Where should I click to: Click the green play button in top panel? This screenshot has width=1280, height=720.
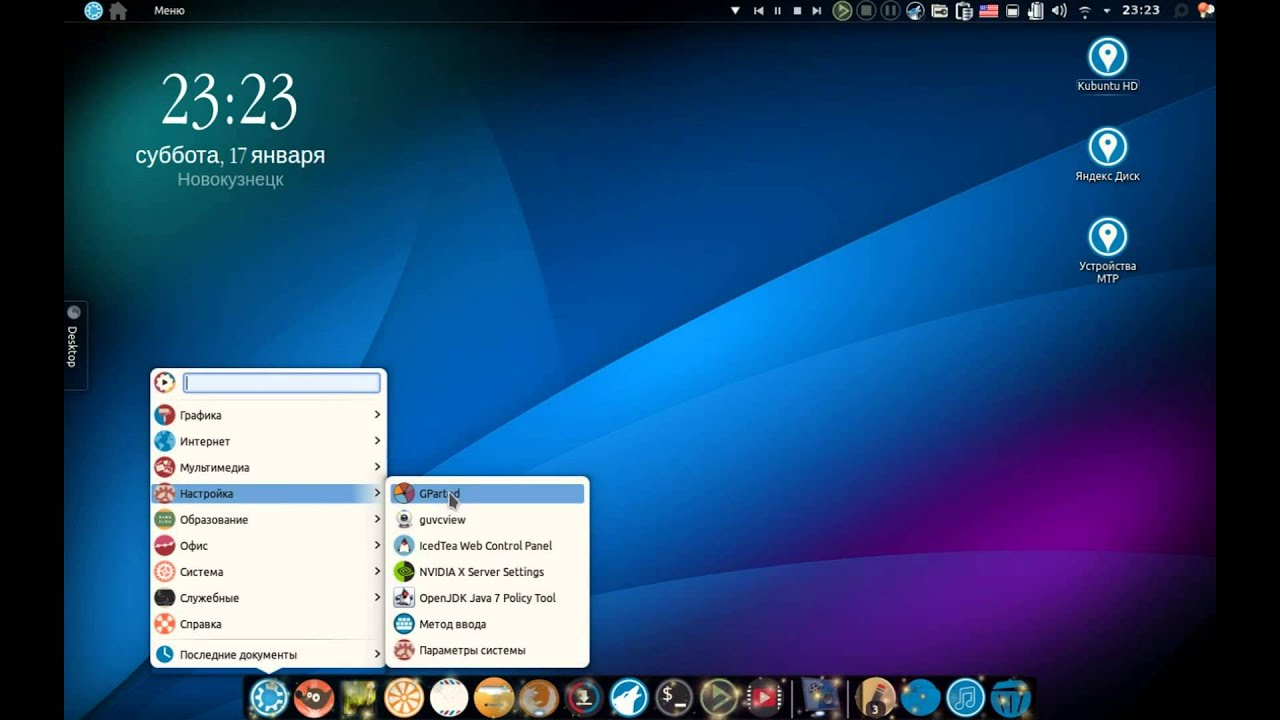(x=842, y=11)
